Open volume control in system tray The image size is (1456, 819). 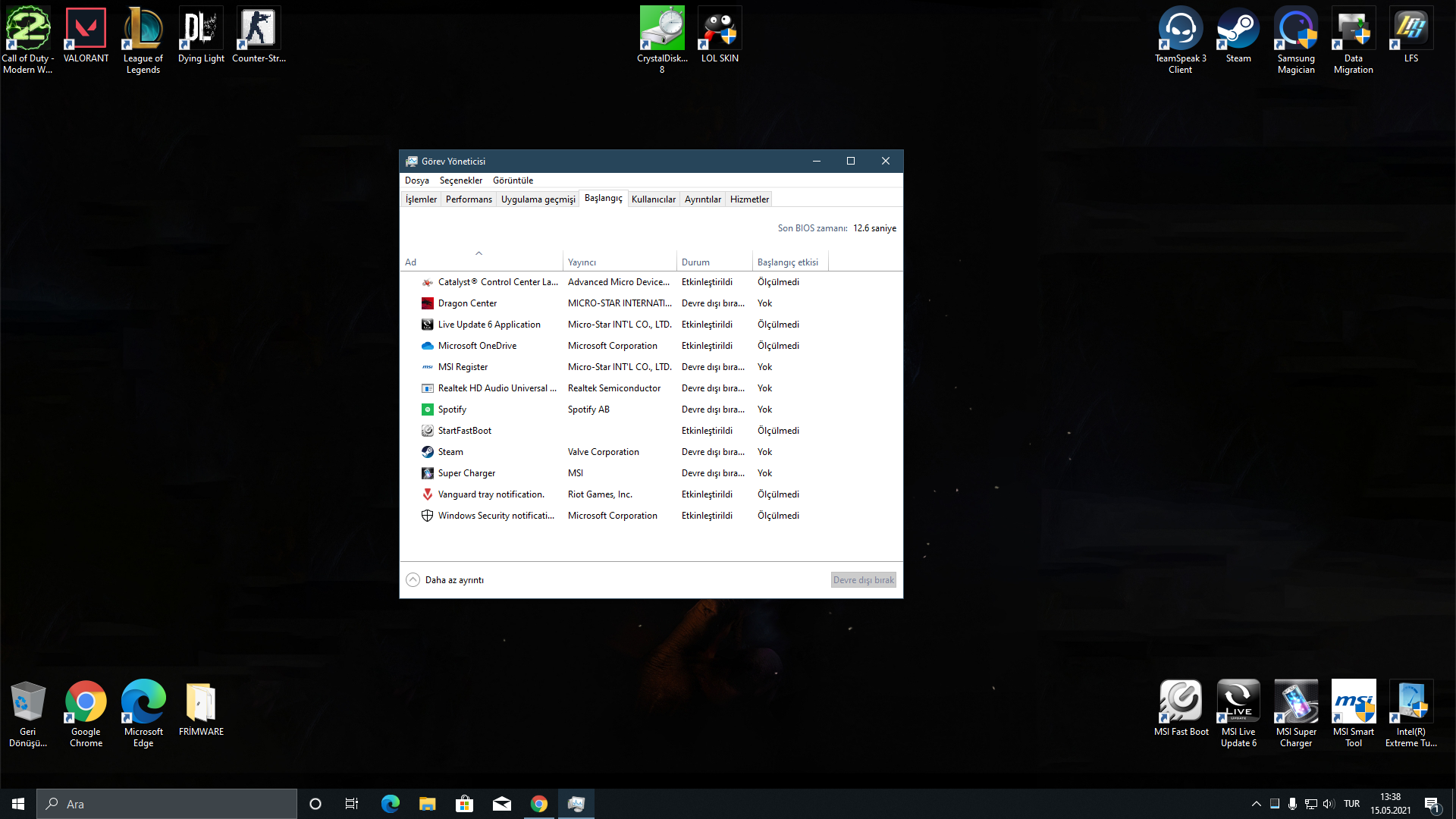tap(1329, 804)
